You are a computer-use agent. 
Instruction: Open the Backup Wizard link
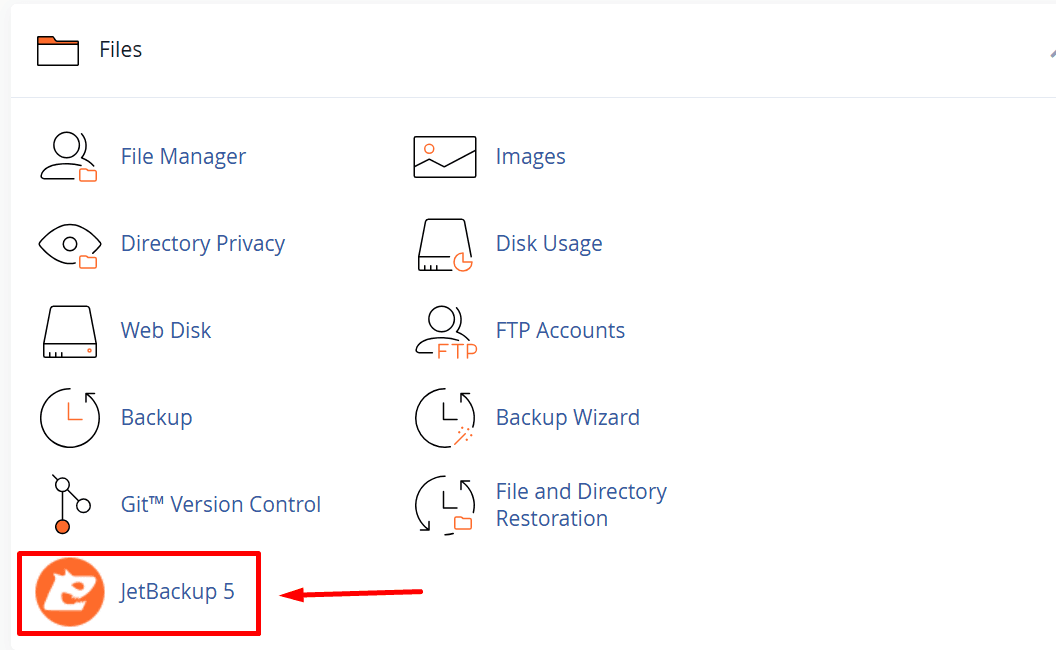click(567, 417)
